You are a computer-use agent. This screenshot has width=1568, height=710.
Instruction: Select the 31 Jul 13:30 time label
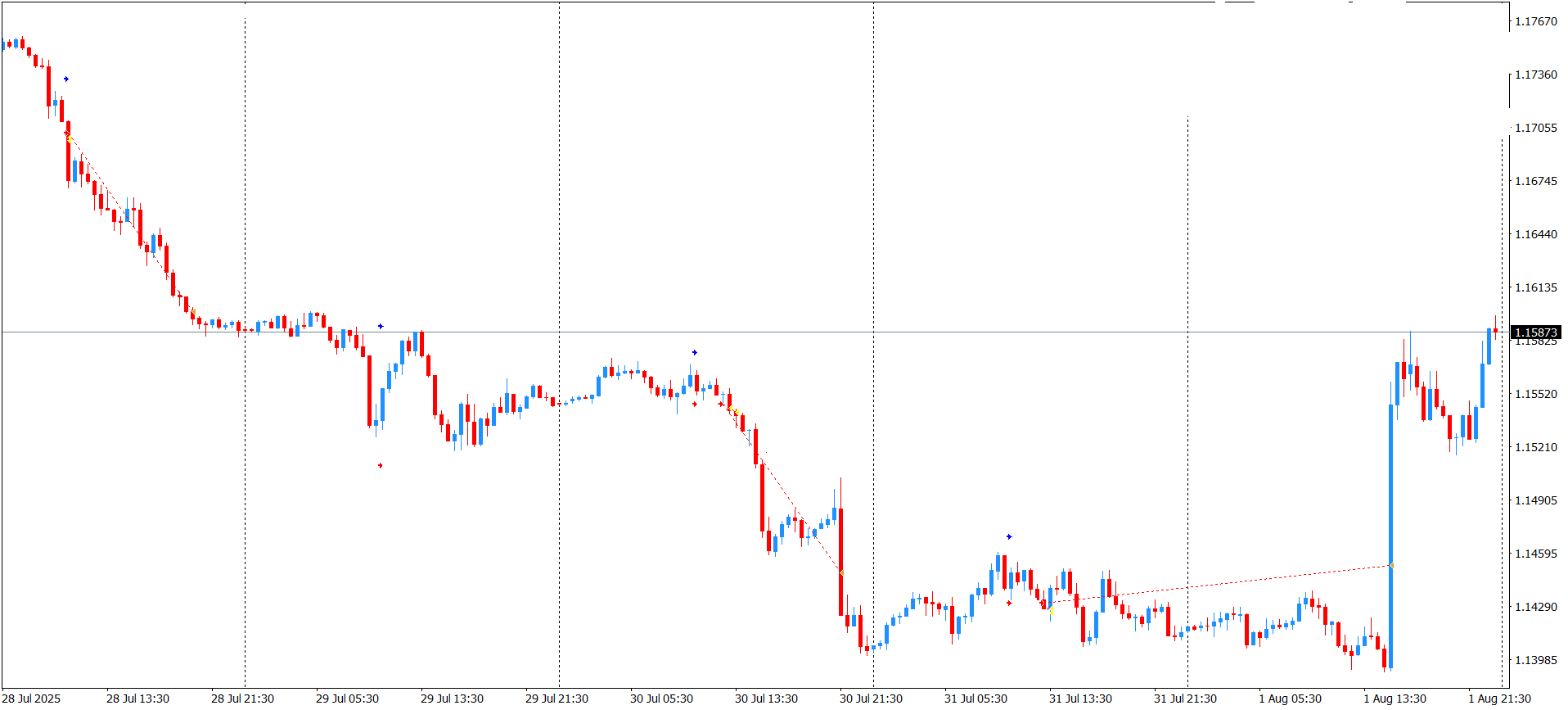click(1080, 699)
